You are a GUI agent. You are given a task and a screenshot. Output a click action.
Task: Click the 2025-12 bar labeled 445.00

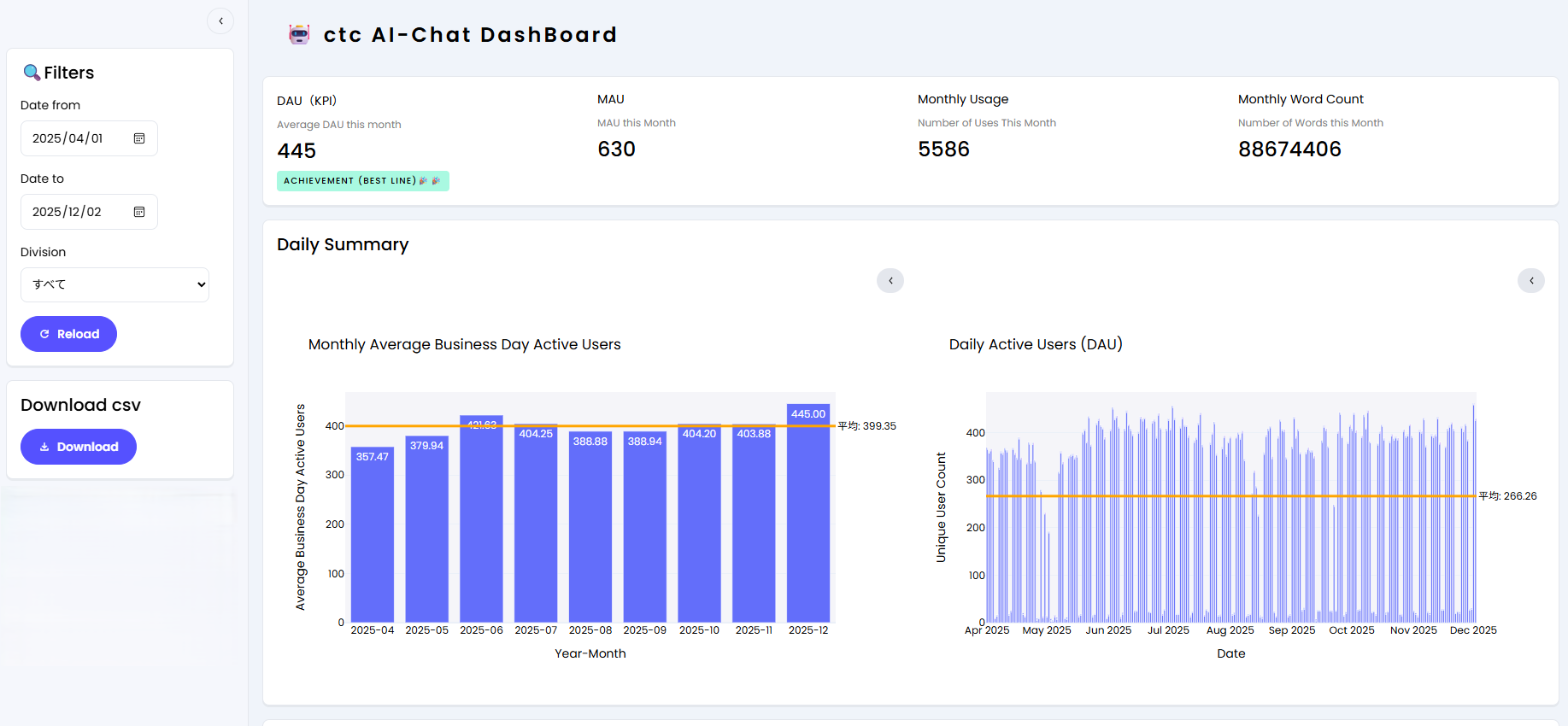coord(808,513)
